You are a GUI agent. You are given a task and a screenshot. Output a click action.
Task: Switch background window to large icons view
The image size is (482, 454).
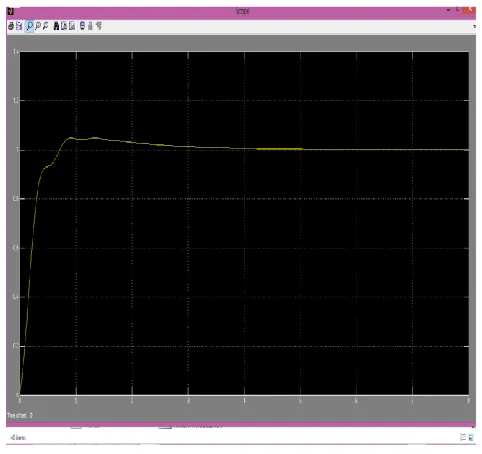pyautogui.click(x=471, y=437)
